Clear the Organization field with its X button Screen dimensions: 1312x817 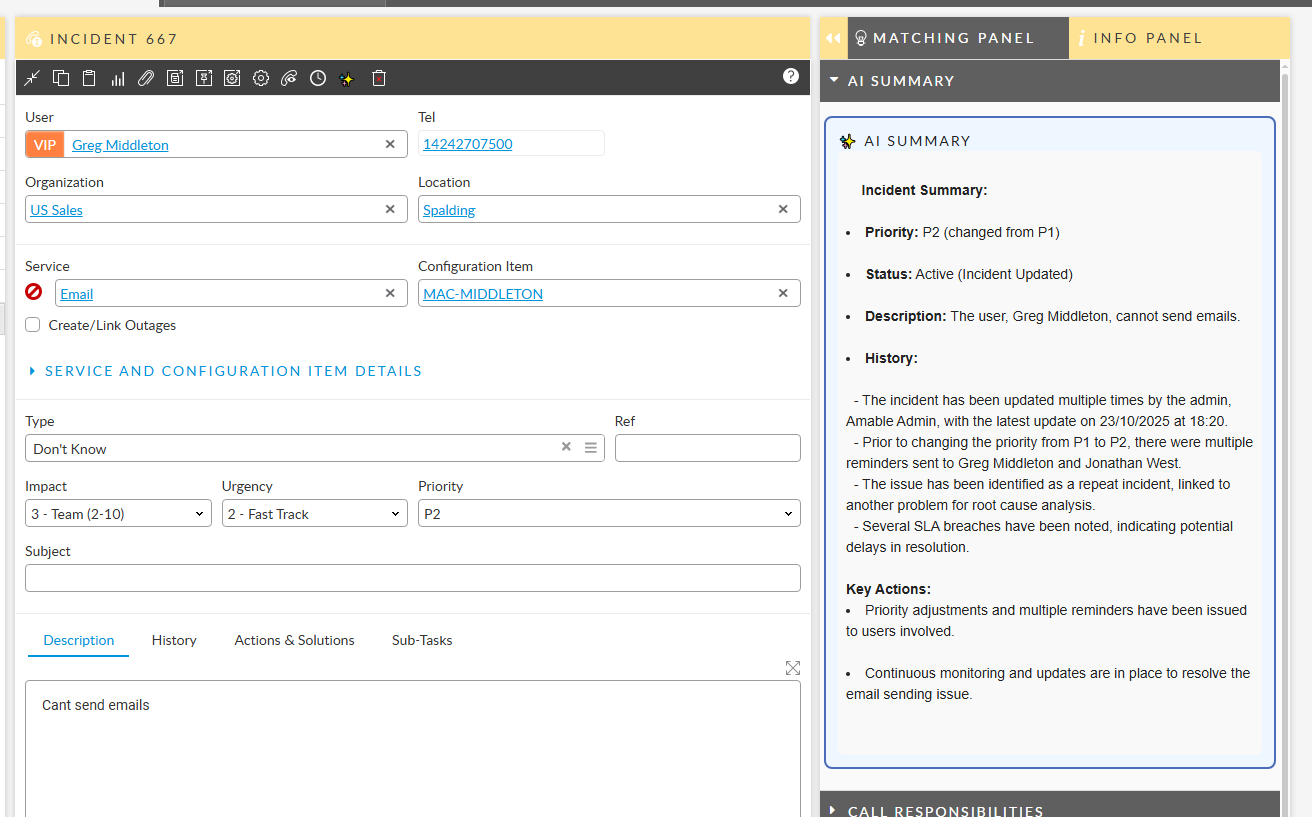(390, 209)
